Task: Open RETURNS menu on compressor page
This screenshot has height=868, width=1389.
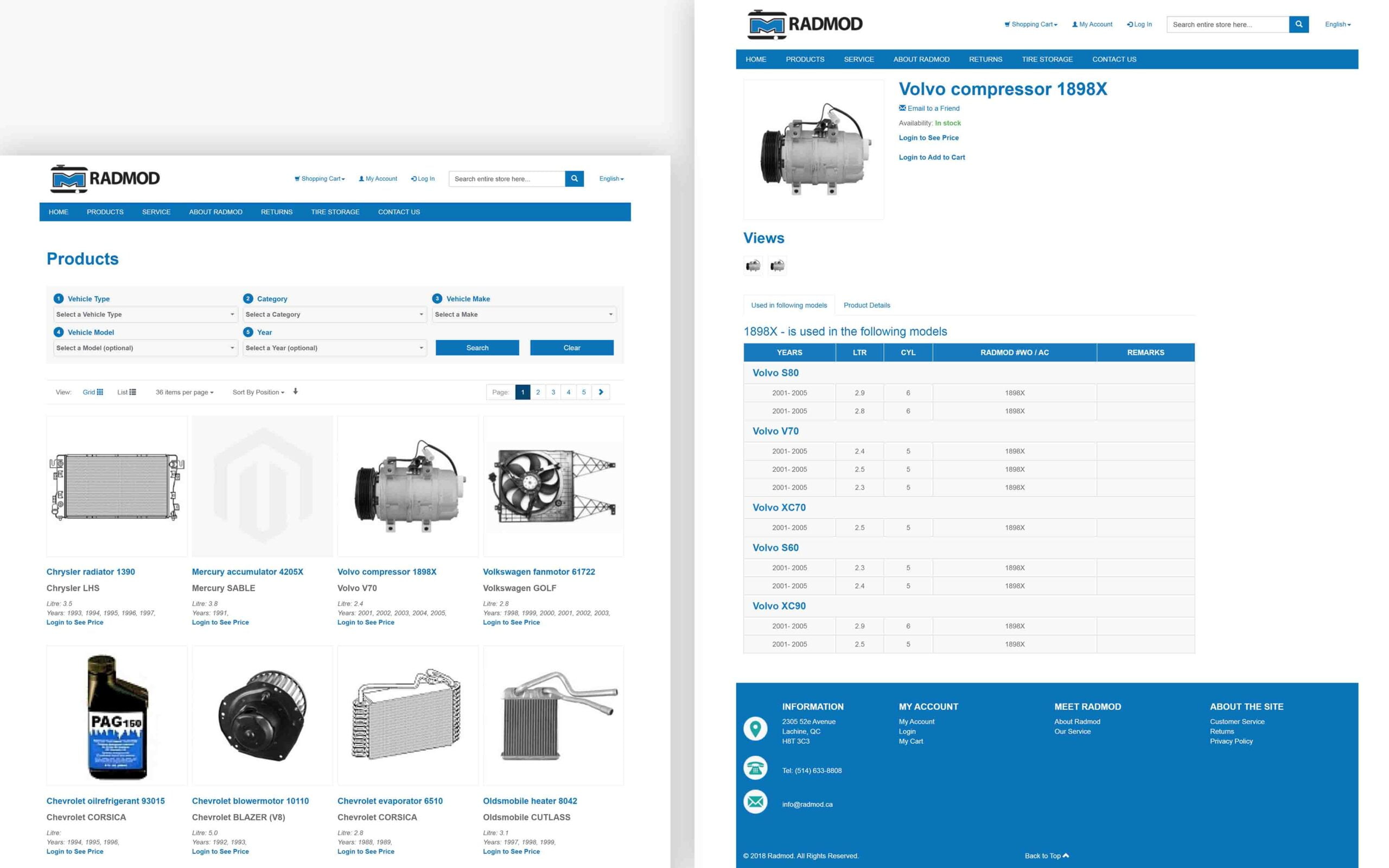Action: tap(985, 59)
